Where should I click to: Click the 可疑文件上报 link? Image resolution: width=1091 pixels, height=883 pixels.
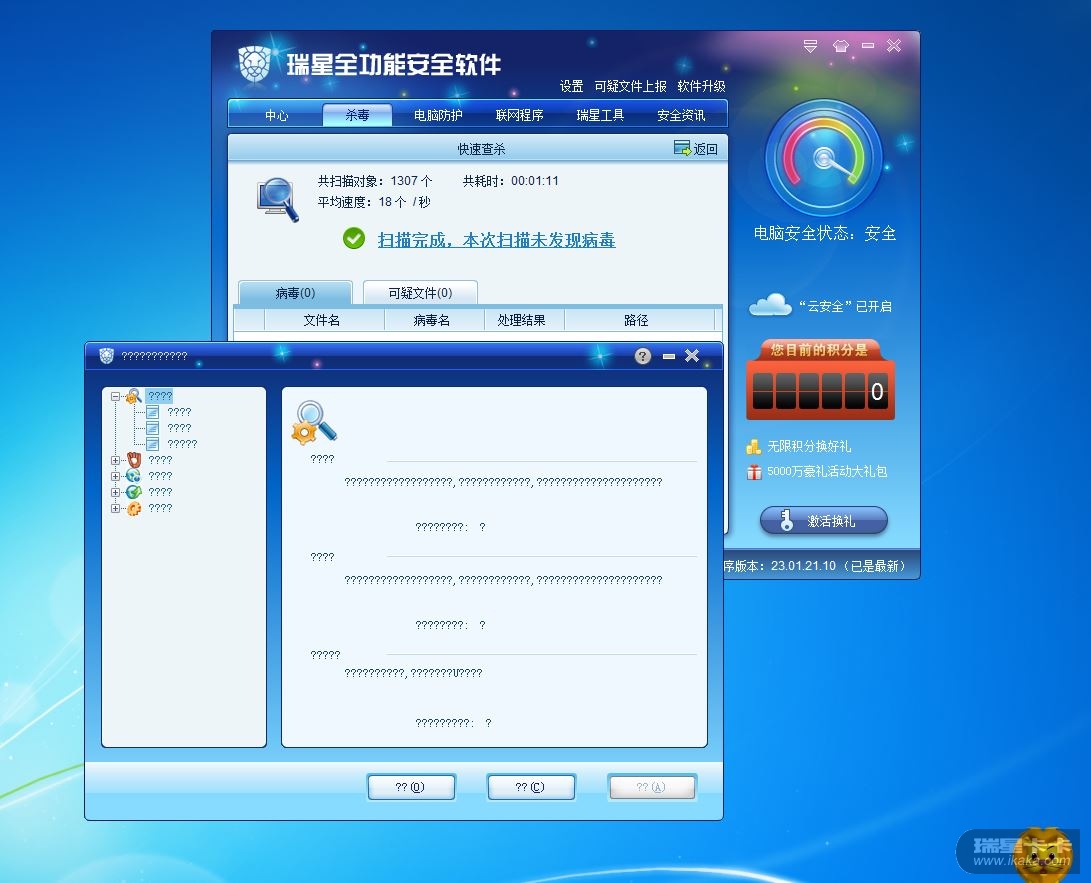tap(630, 86)
